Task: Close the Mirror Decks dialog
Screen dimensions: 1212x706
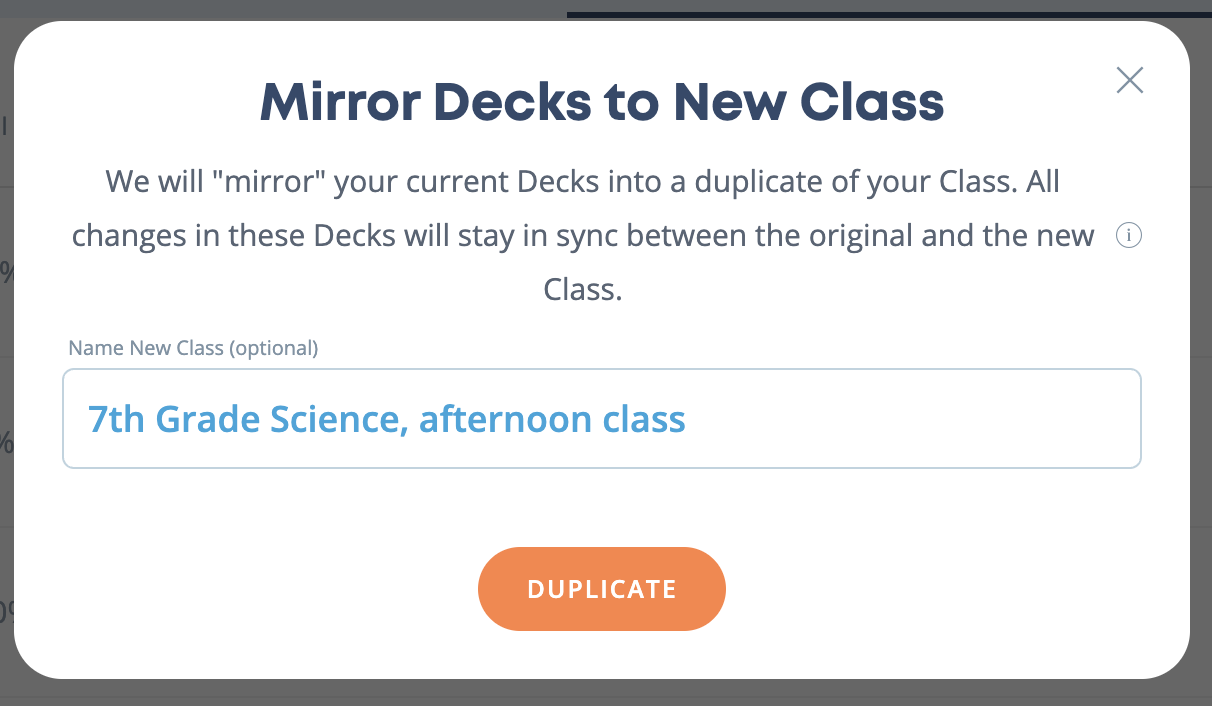Action: 1130,80
